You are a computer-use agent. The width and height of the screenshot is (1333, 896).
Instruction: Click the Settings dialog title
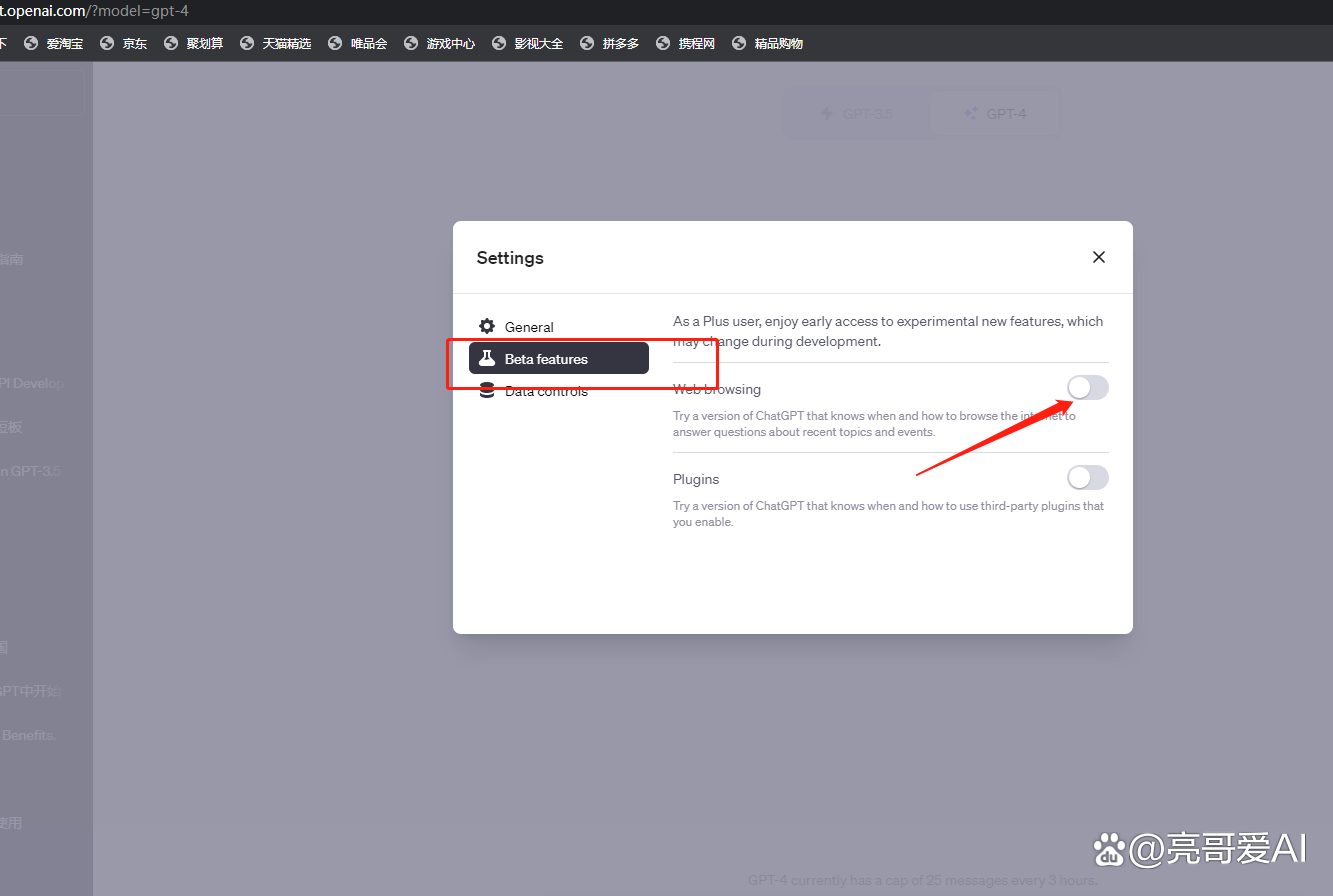(510, 258)
